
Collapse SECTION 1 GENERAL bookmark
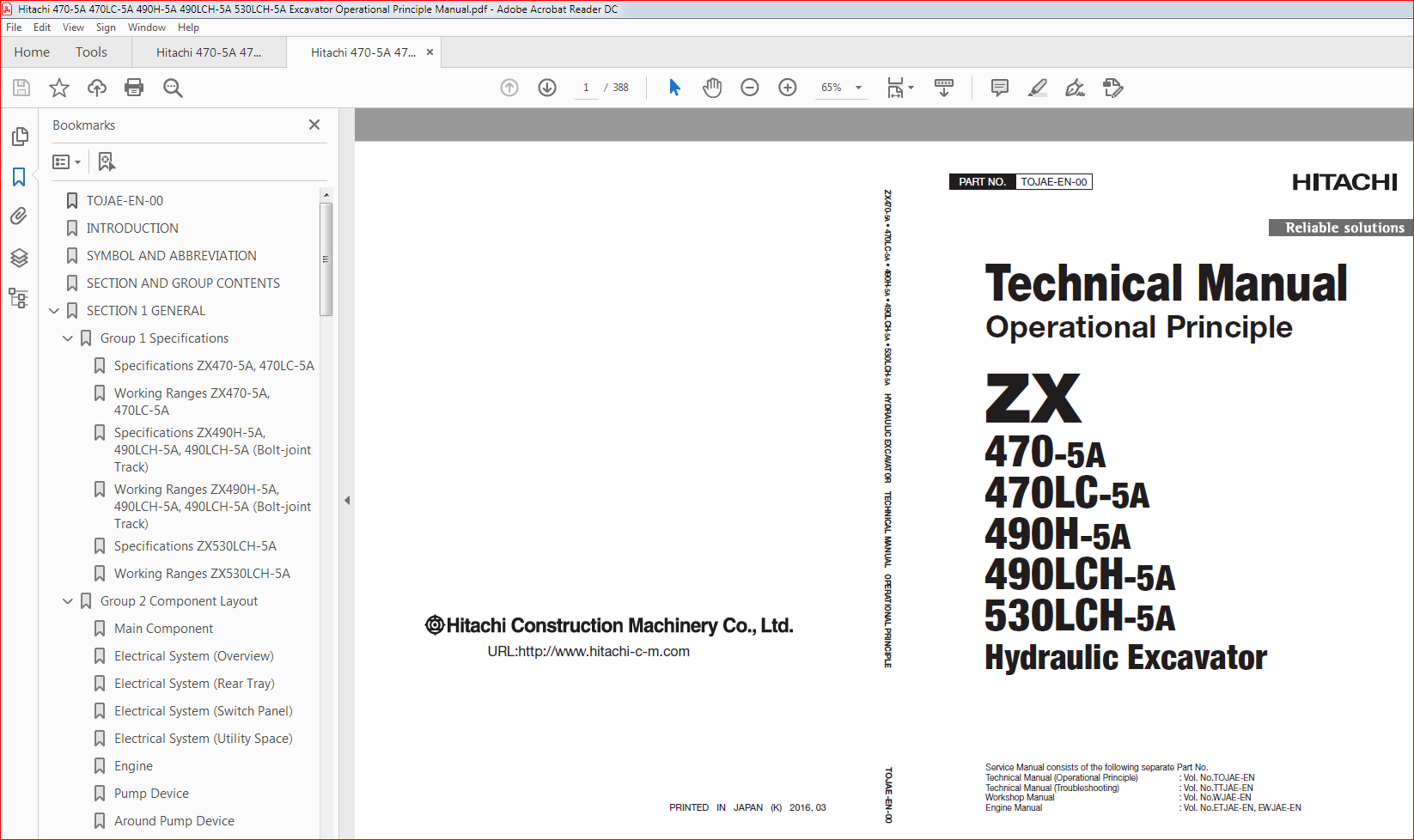pyautogui.click(x=54, y=311)
